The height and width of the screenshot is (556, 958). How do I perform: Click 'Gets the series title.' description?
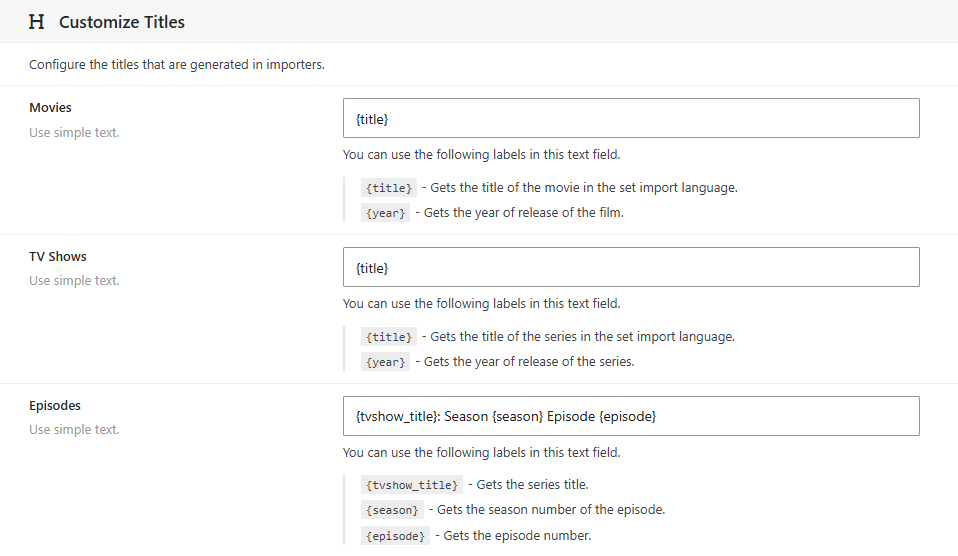532,485
